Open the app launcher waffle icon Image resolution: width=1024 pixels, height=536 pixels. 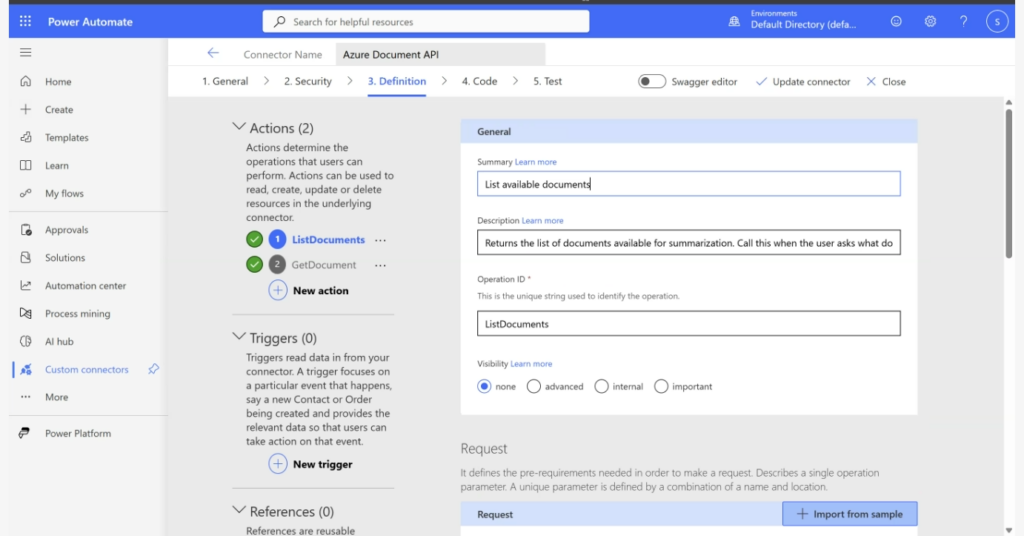(25, 22)
